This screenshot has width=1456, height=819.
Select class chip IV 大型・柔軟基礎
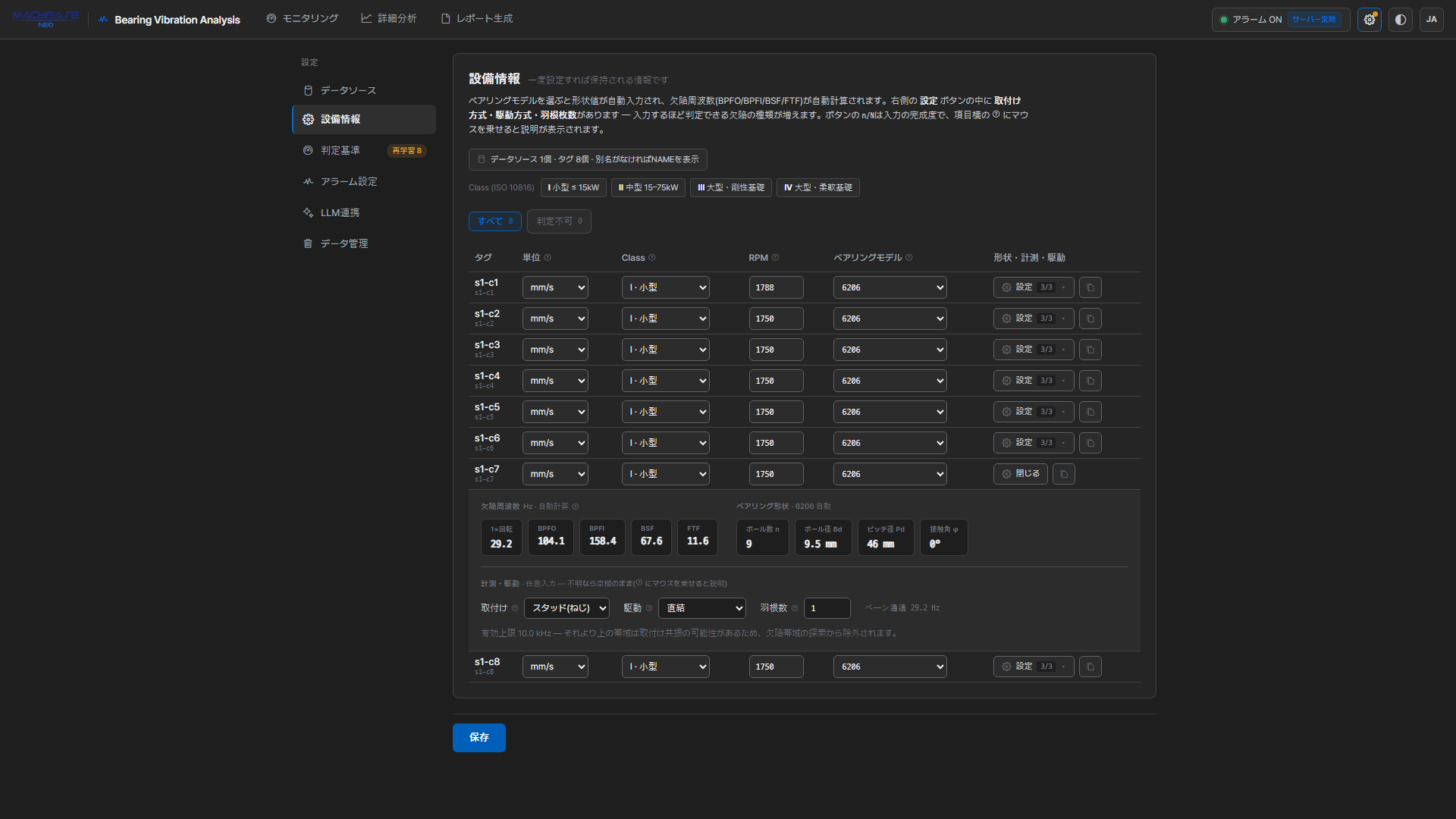[817, 187]
